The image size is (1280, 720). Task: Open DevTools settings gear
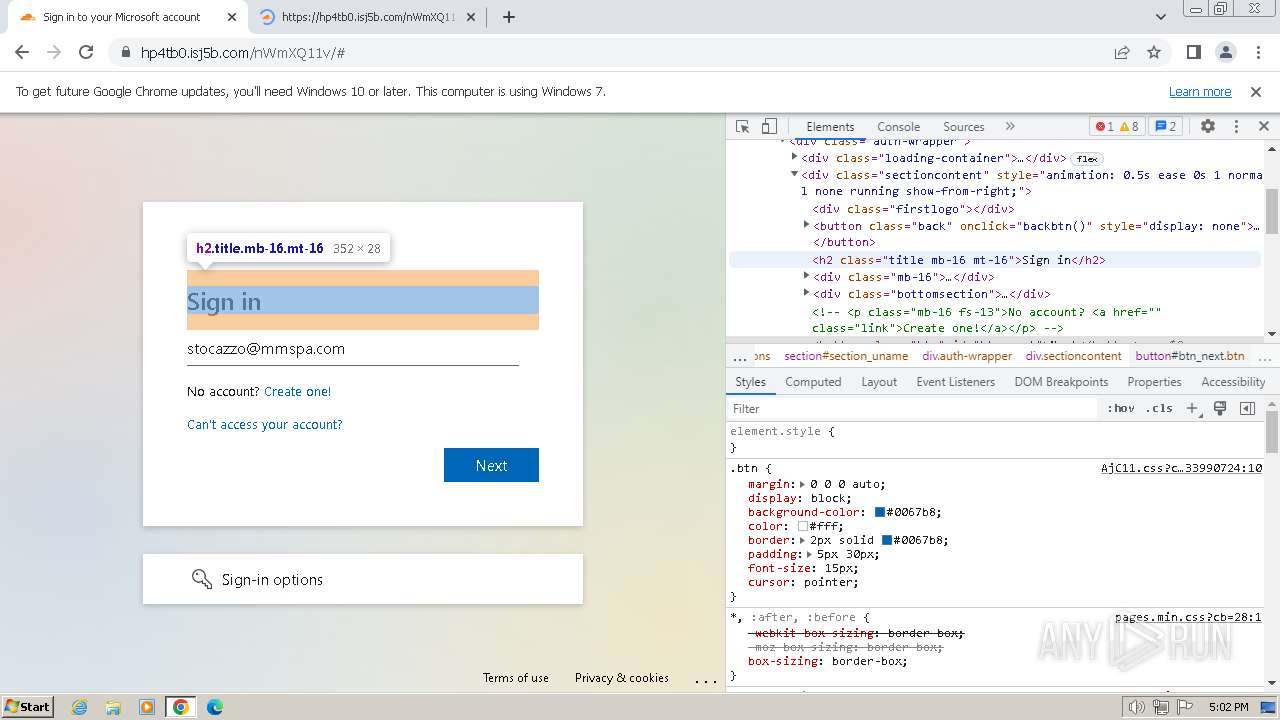tap(1208, 127)
